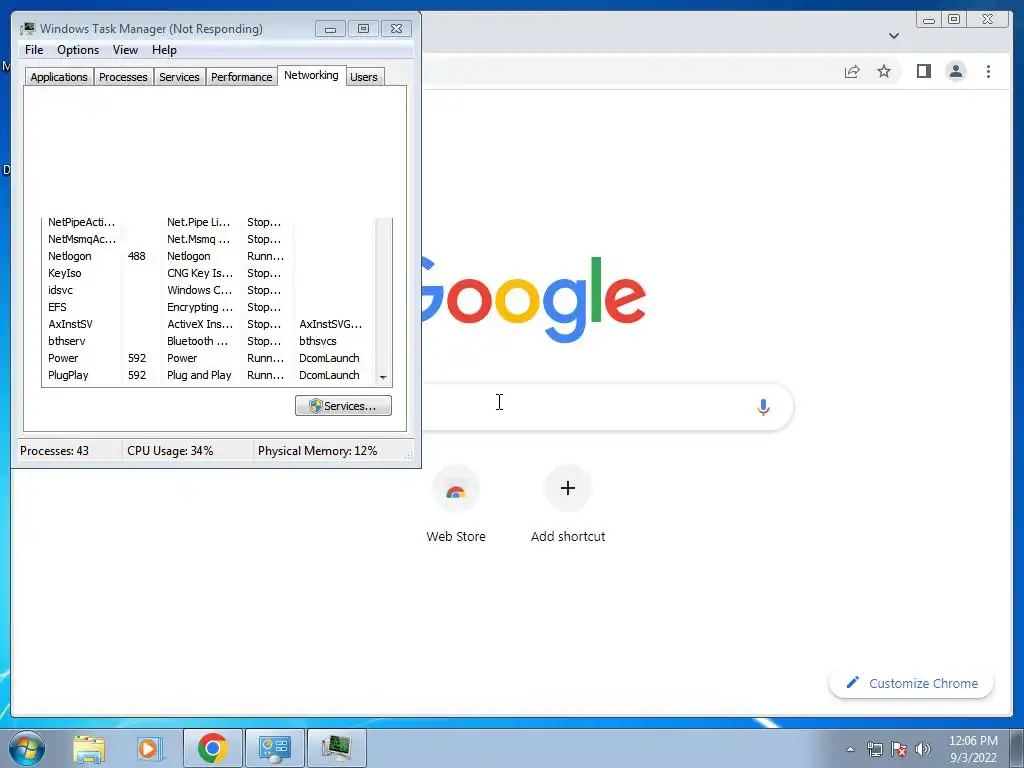
Task: Open volume speaker tray icon
Action: [x=923, y=749]
